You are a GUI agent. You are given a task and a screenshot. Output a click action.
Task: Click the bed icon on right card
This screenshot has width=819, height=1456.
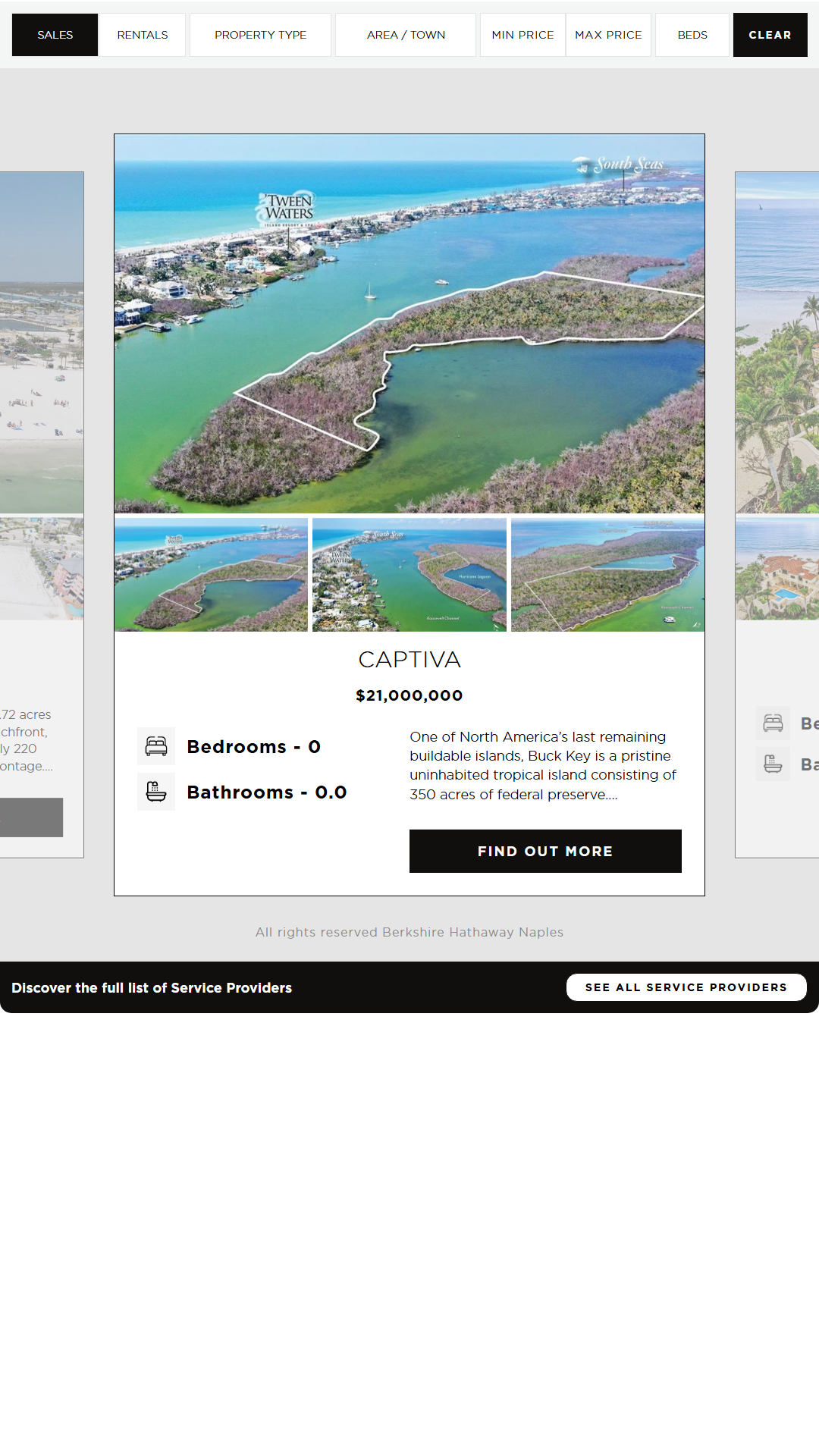click(773, 723)
